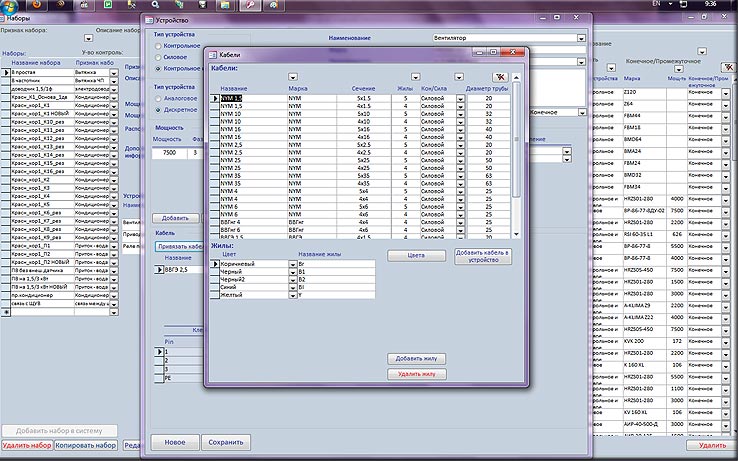Click the Кабели window form icon
Viewport: 738px width, 461px height.
click(213, 55)
